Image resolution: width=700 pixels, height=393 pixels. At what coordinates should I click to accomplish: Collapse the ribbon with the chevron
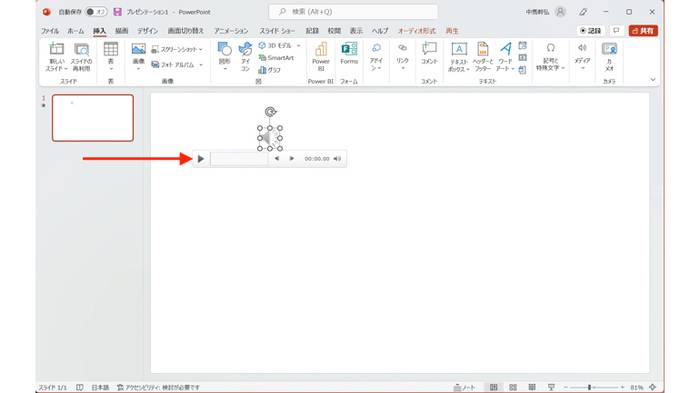click(653, 79)
